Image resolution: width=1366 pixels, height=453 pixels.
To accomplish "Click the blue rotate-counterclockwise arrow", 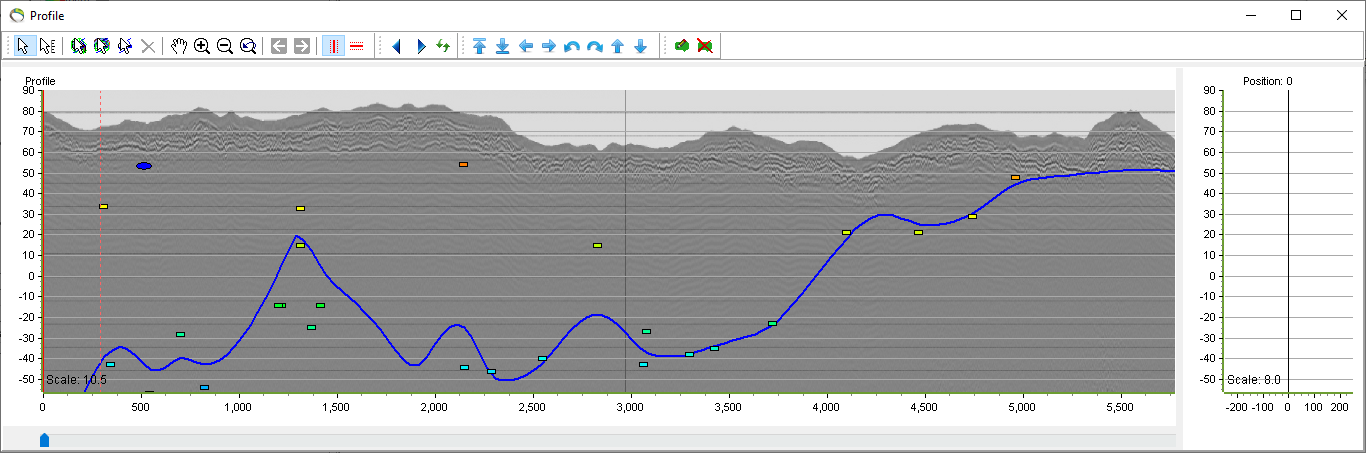I will click(572, 46).
